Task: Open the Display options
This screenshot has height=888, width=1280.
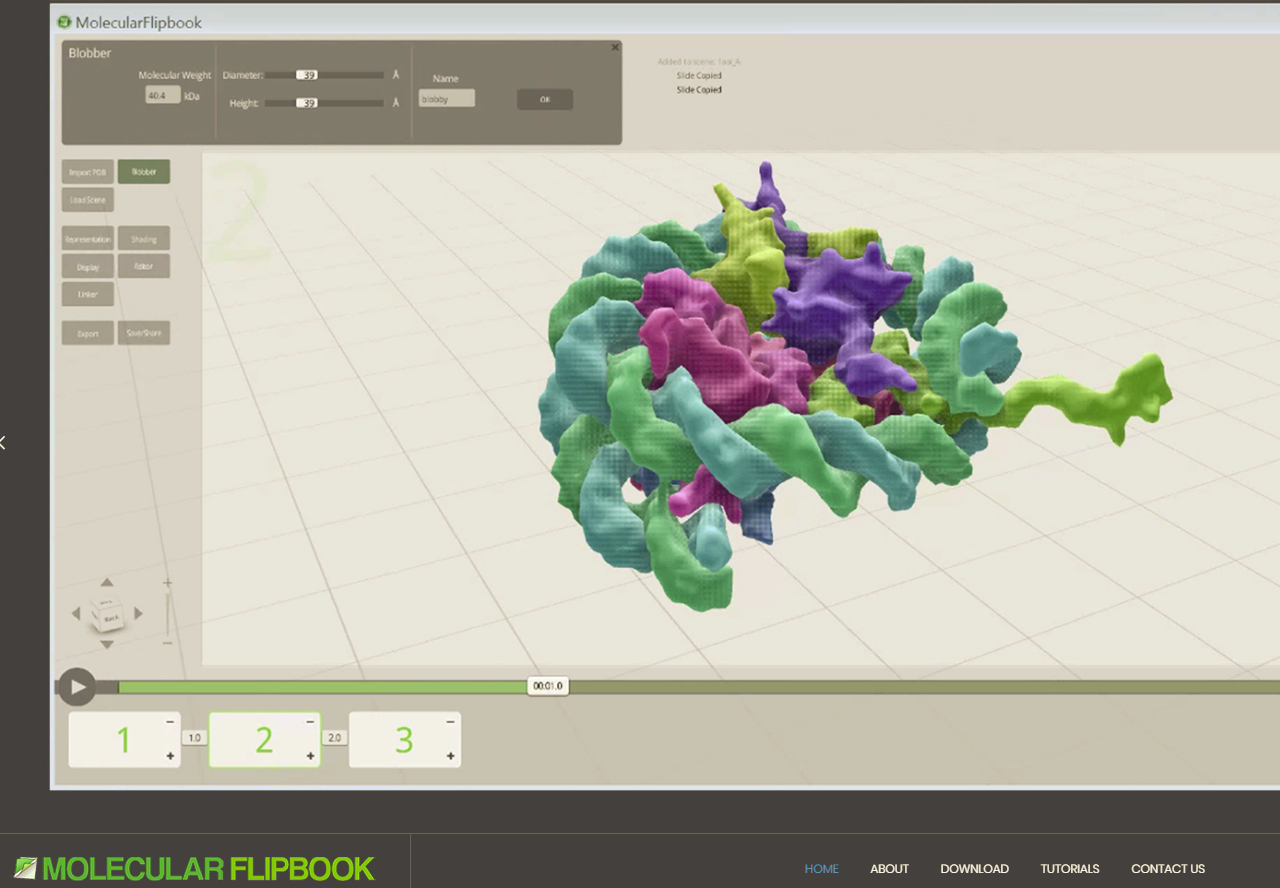Action: pyautogui.click(x=88, y=267)
